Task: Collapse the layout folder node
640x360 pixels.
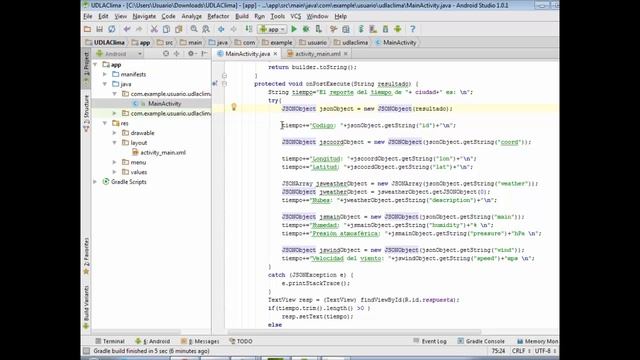Action: 115,142
